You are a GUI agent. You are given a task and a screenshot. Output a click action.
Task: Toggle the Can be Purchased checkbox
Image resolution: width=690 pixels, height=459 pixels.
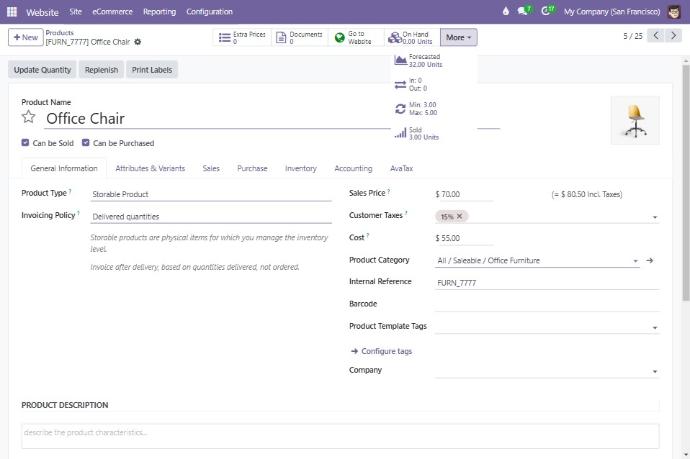pyautogui.click(x=86, y=143)
